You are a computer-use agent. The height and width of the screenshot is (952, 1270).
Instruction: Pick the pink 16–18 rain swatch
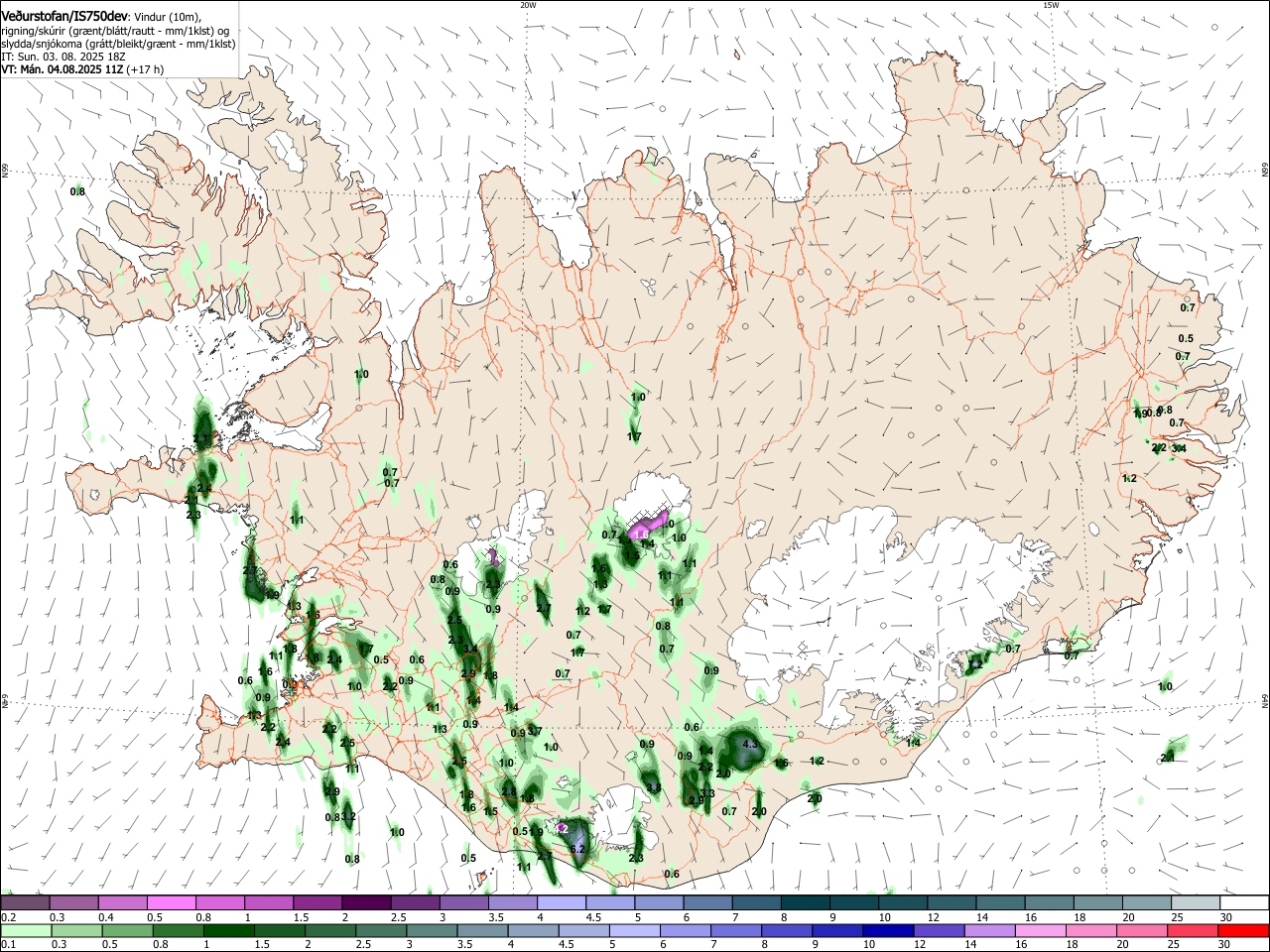pyautogui.click(x=1042, y=930)
